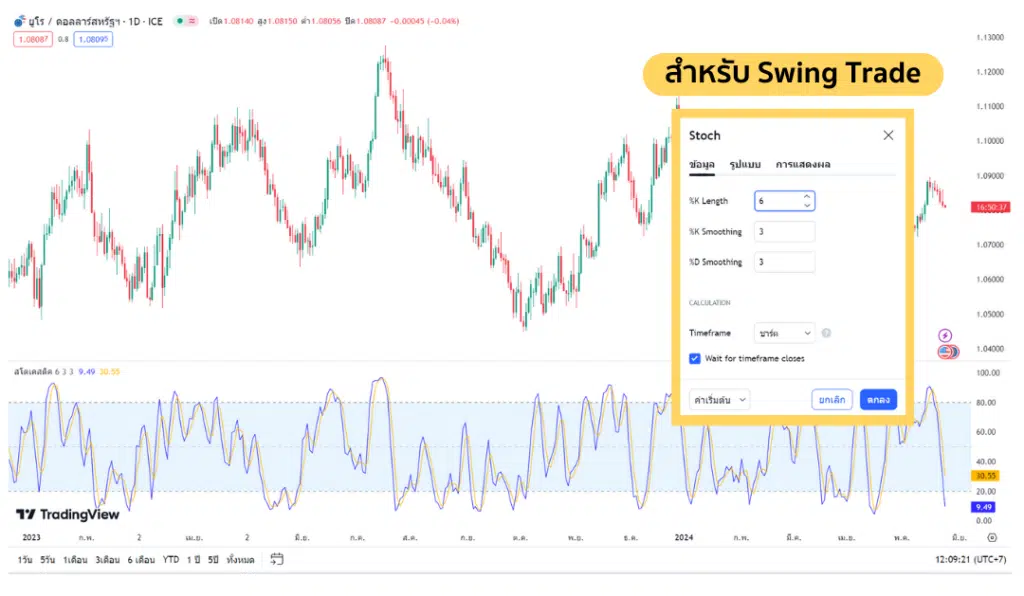The width and height of the screenshot is (1024, 596).
Task: Click the blue 9.49 Stochastic value label
Action: coord(984,507)
